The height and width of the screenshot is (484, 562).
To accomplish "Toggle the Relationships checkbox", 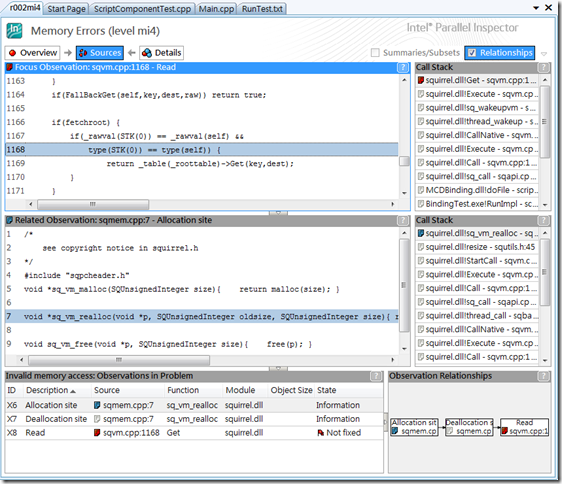I will tap(472, 53).
